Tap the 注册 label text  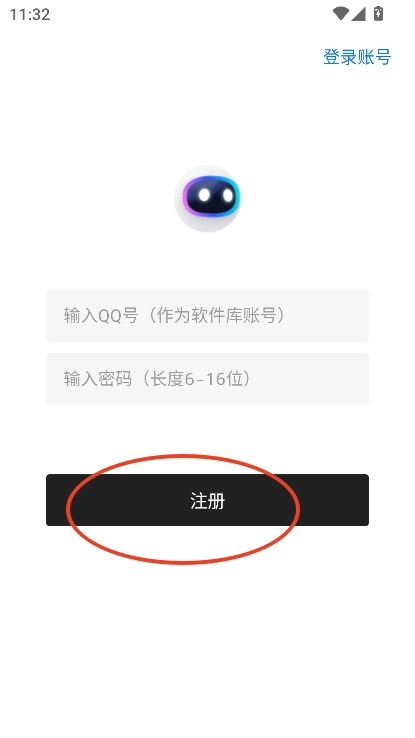tap(208, 501)
